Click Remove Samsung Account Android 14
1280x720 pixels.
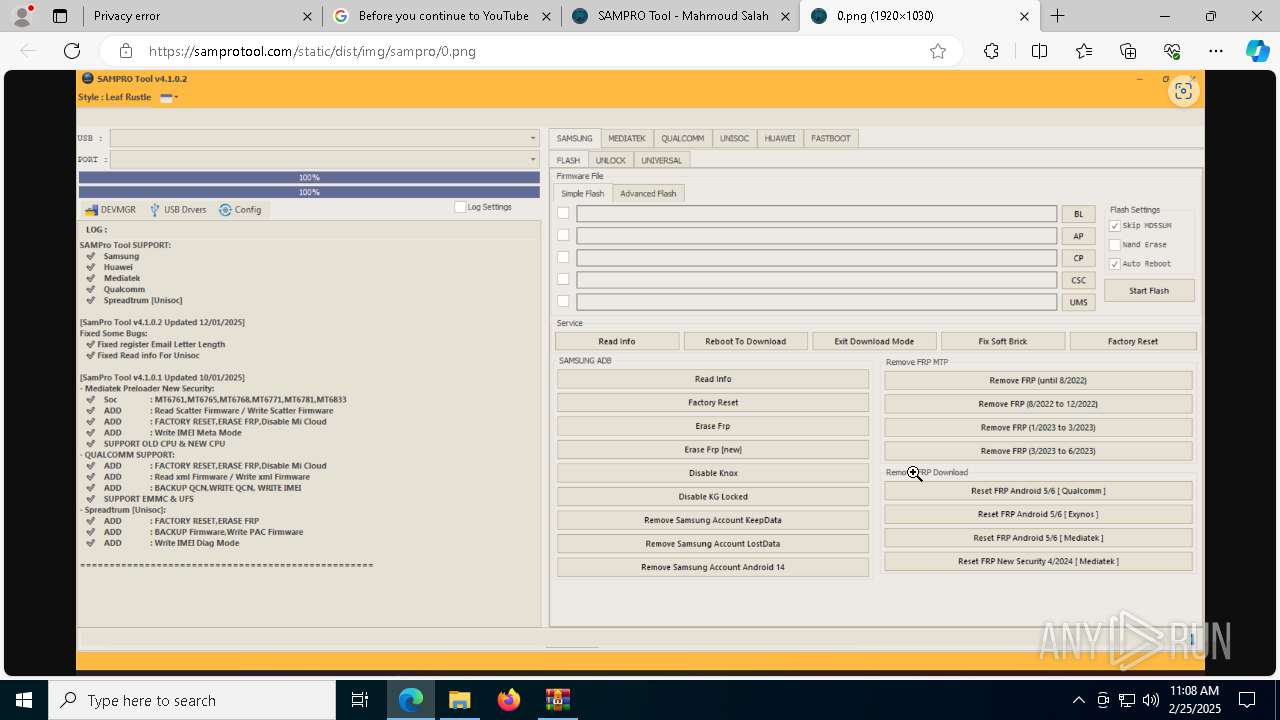(x=713, y=567)
